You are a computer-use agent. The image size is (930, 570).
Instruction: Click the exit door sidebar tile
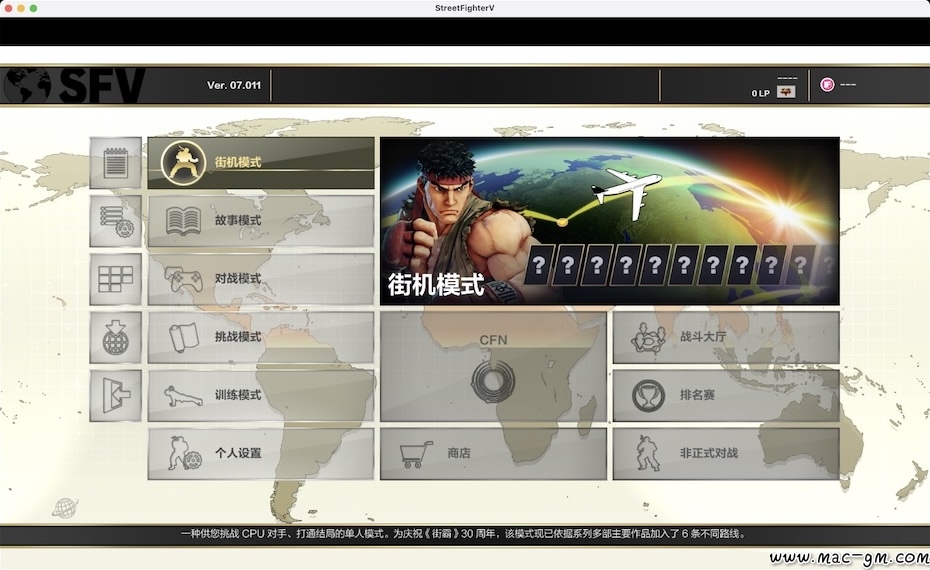116,396
